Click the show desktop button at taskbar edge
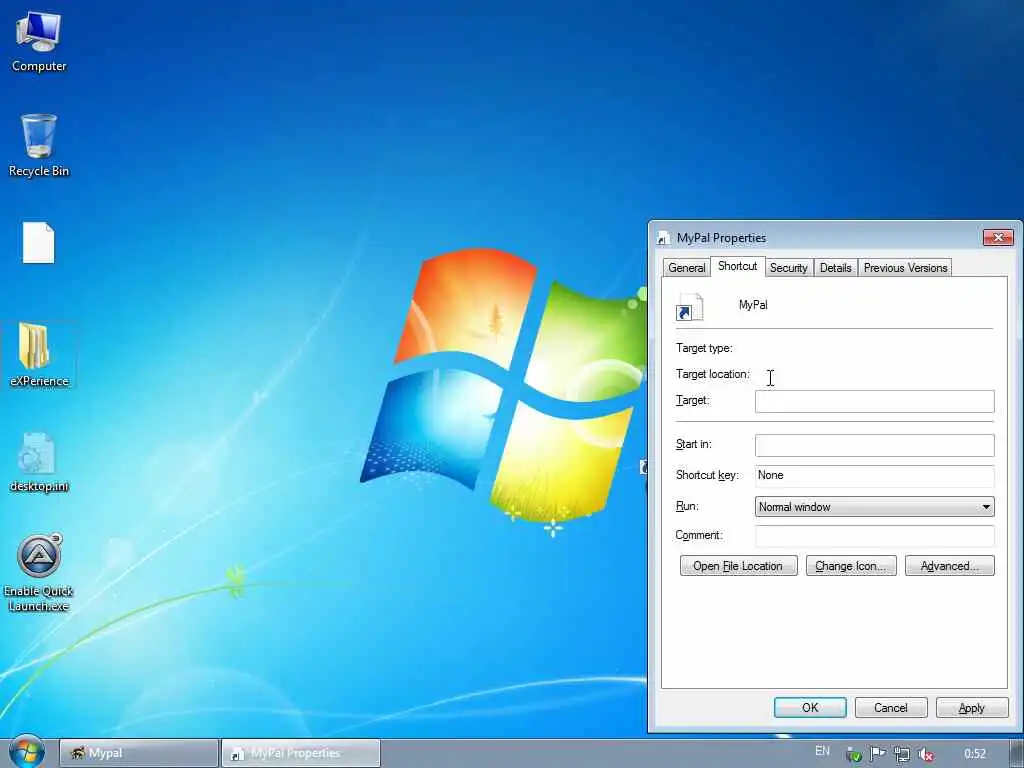Screen dimensions: 1024x768 1016,753
